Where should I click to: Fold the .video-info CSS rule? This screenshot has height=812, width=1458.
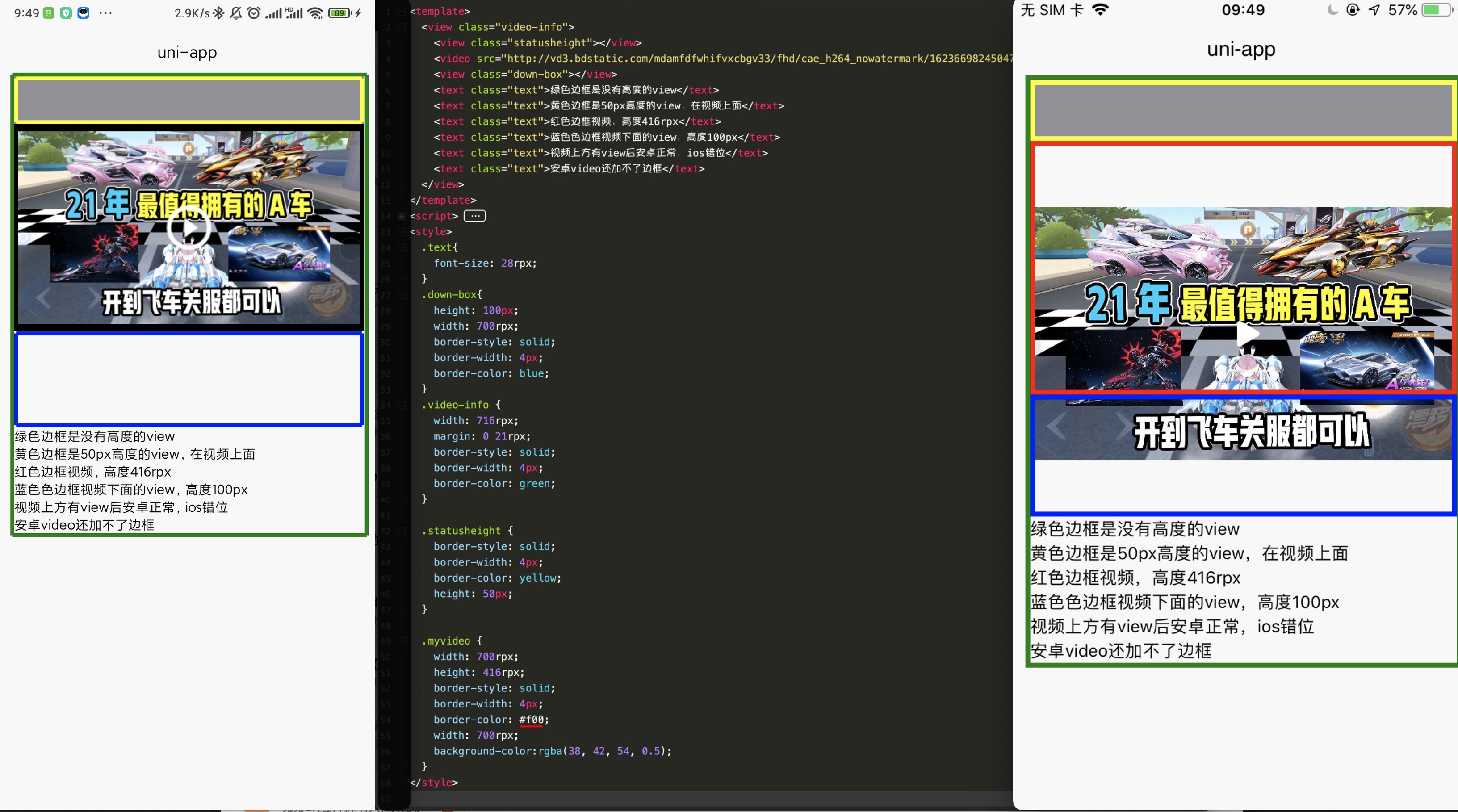401,405
